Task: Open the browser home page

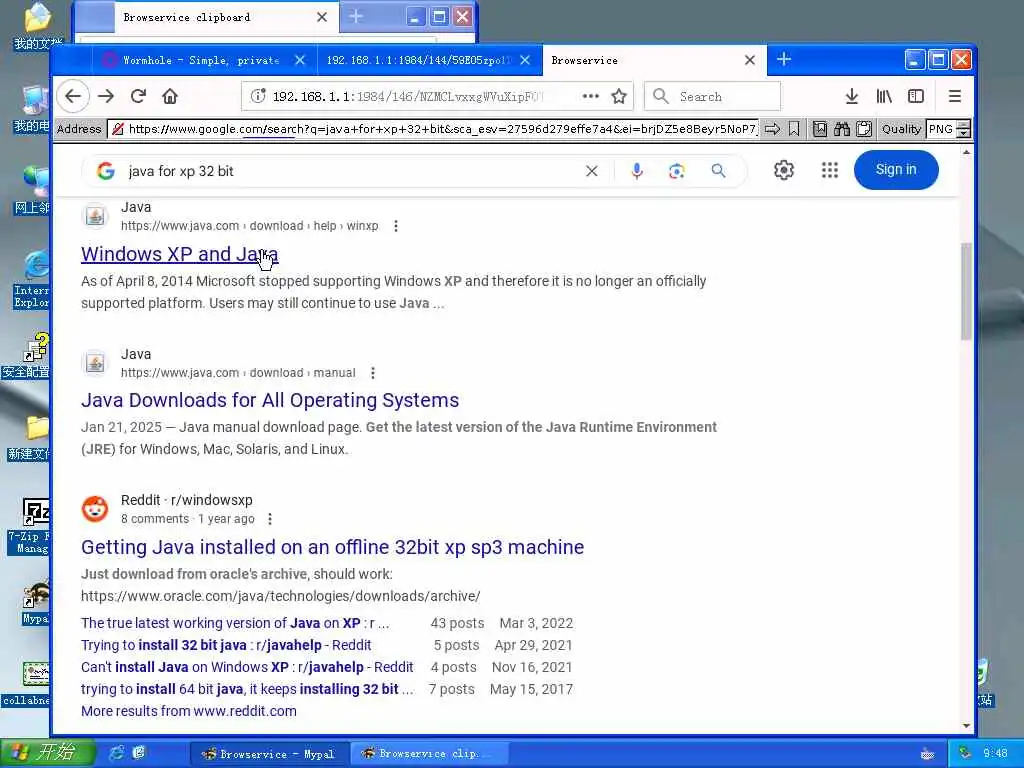Action: 170,97
